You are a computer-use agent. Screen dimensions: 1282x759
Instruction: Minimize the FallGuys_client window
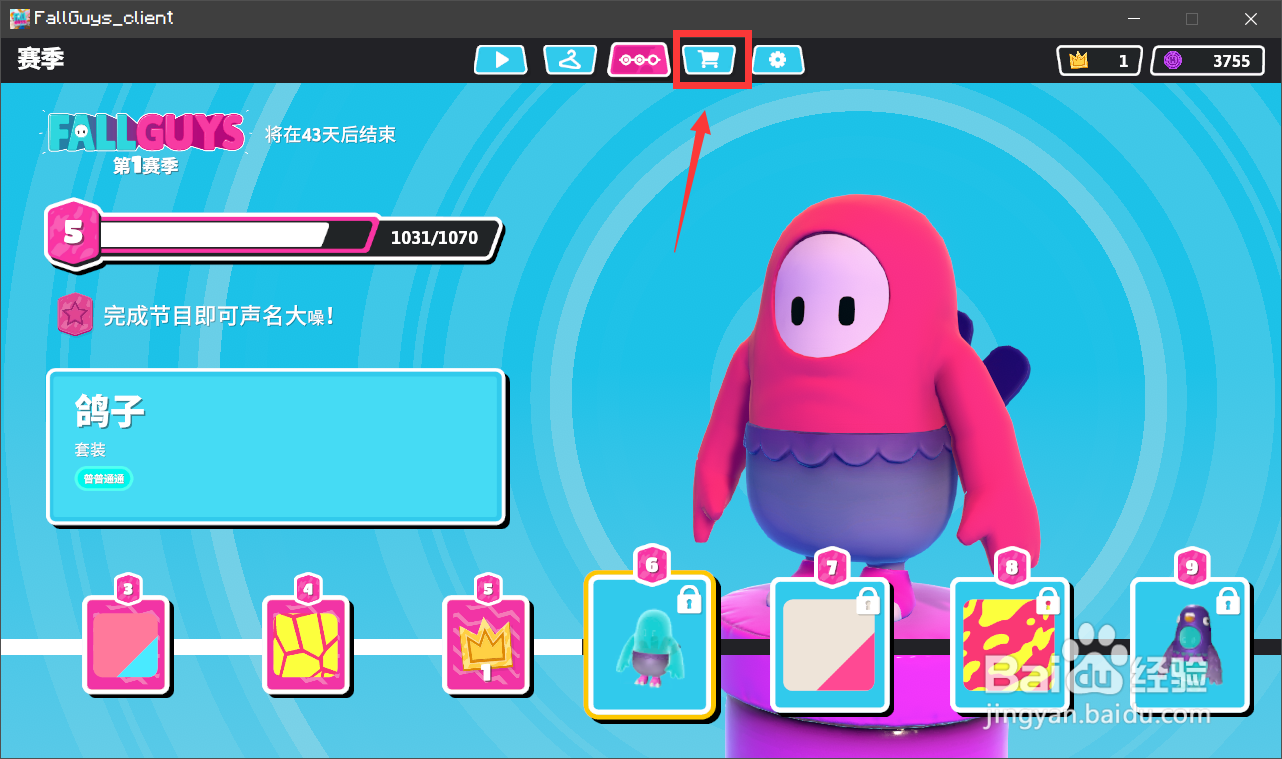pos(1134,19)
